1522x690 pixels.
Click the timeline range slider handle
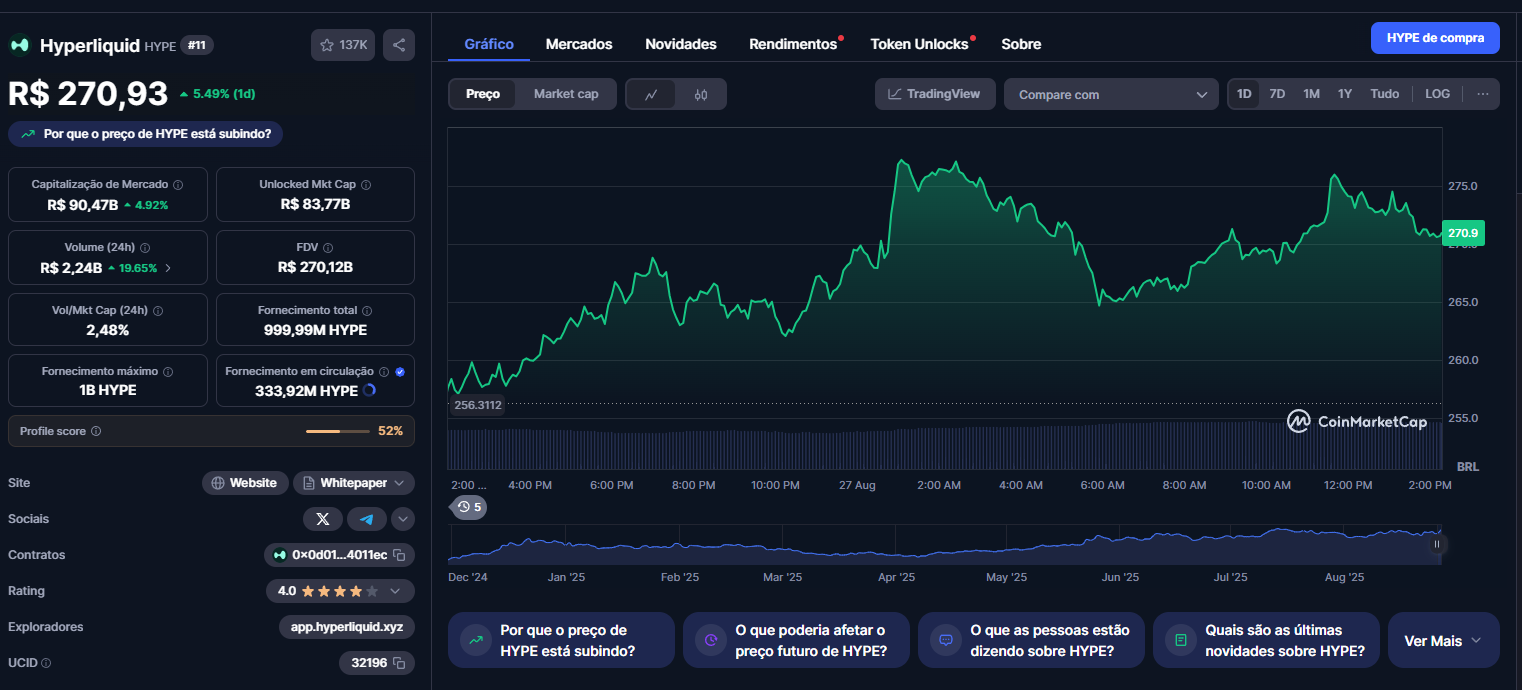[1437, 544]
